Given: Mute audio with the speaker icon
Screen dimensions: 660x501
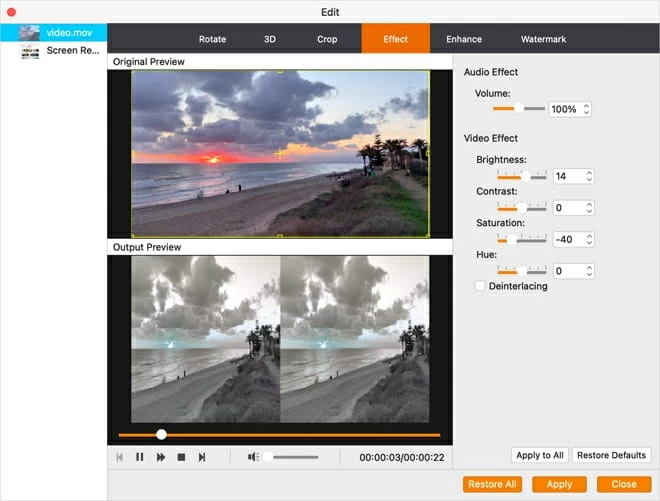Looking at the screenshot, I should click(254, 457).
